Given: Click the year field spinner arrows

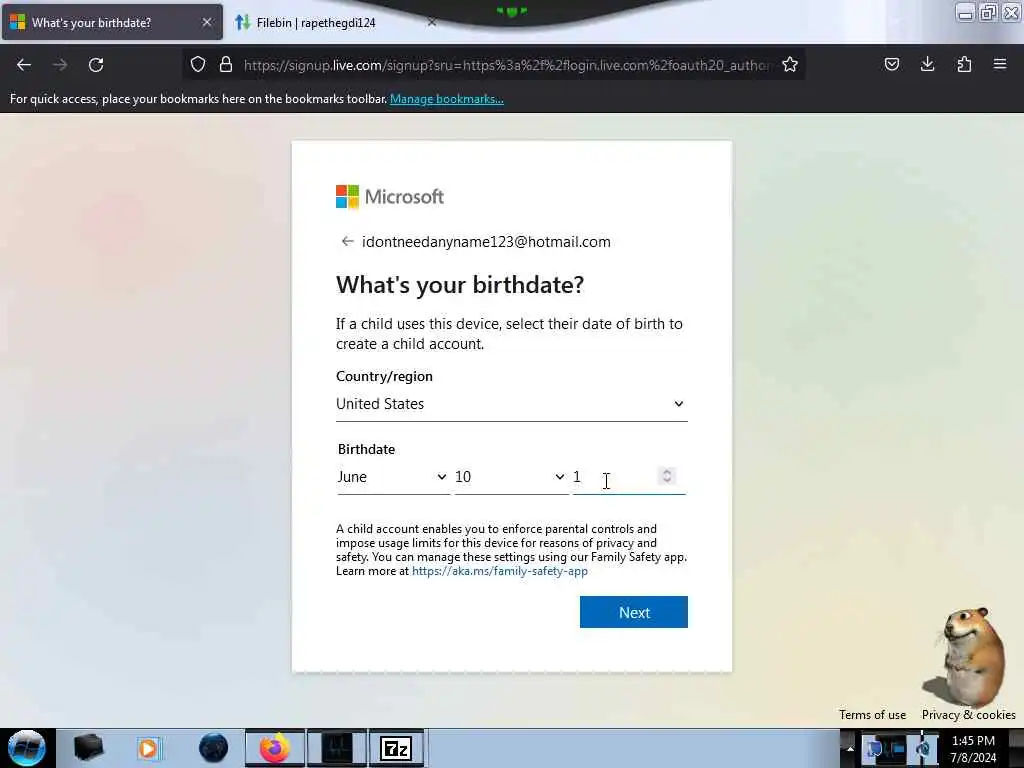Looking at the screenshot, I should [667, 476].
